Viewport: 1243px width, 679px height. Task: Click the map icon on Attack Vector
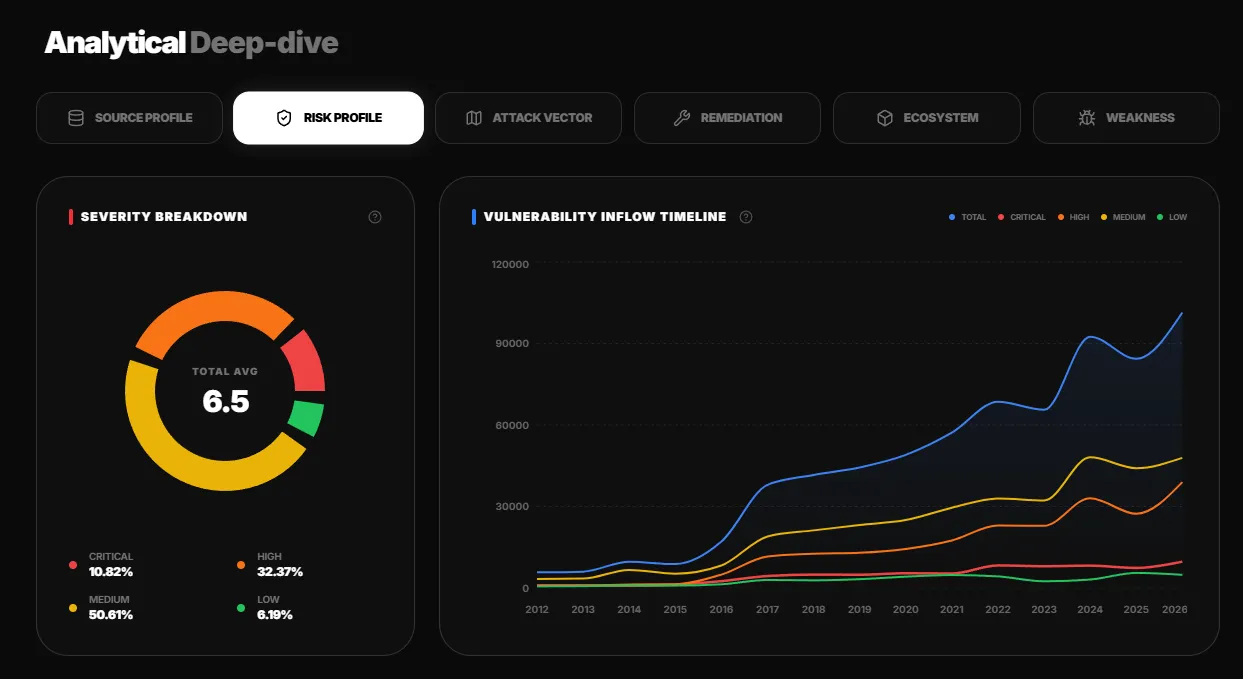474,118
